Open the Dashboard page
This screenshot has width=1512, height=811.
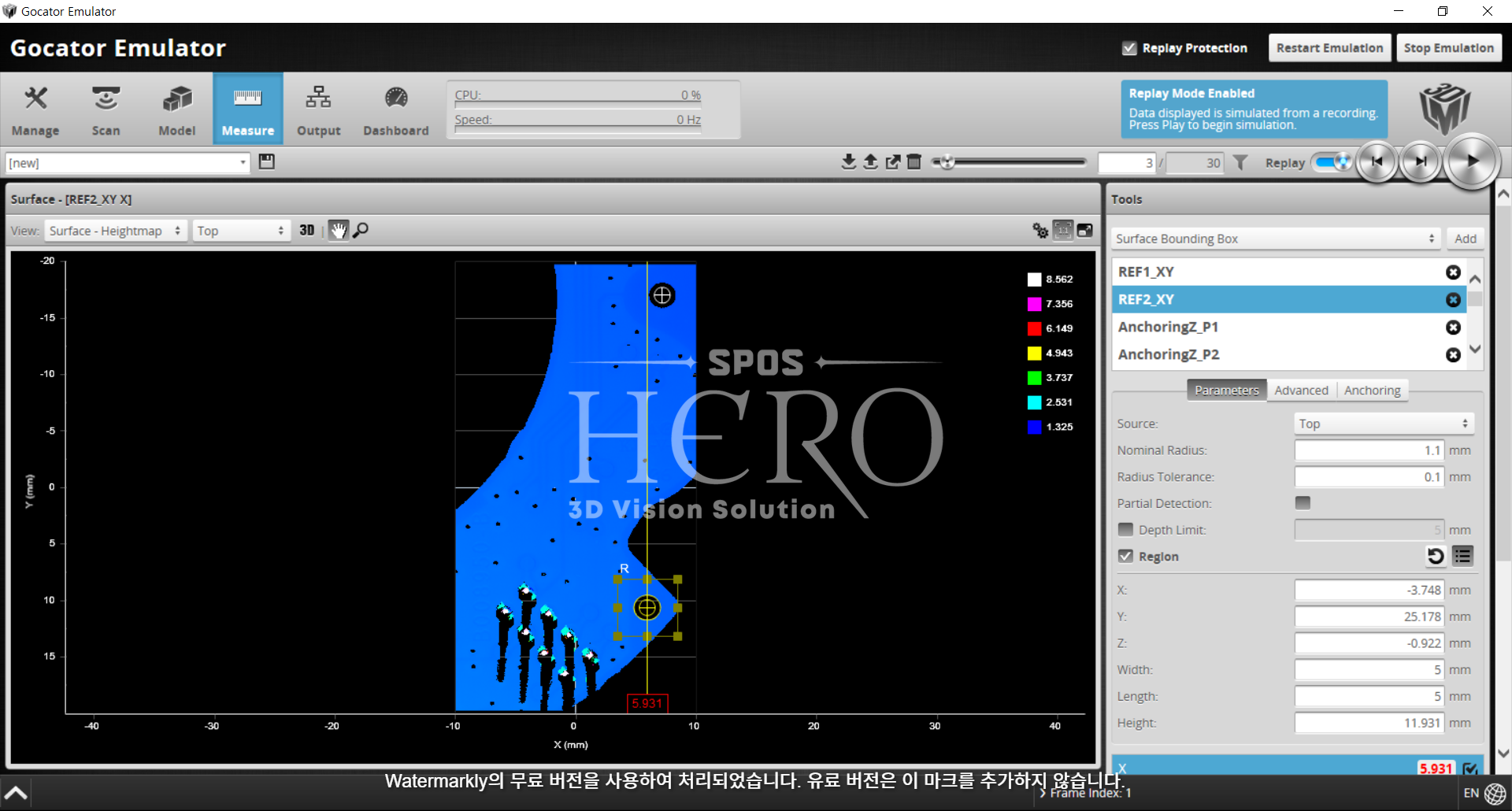[396, 109]
